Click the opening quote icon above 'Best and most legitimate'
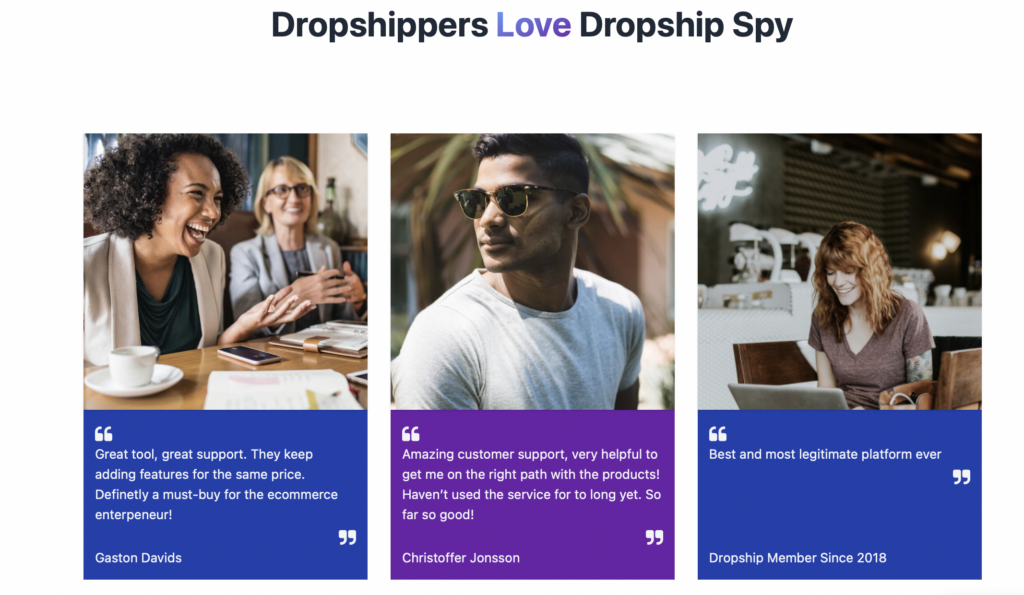This screenshot has height=595, width=1024. [x=718, y=434]
